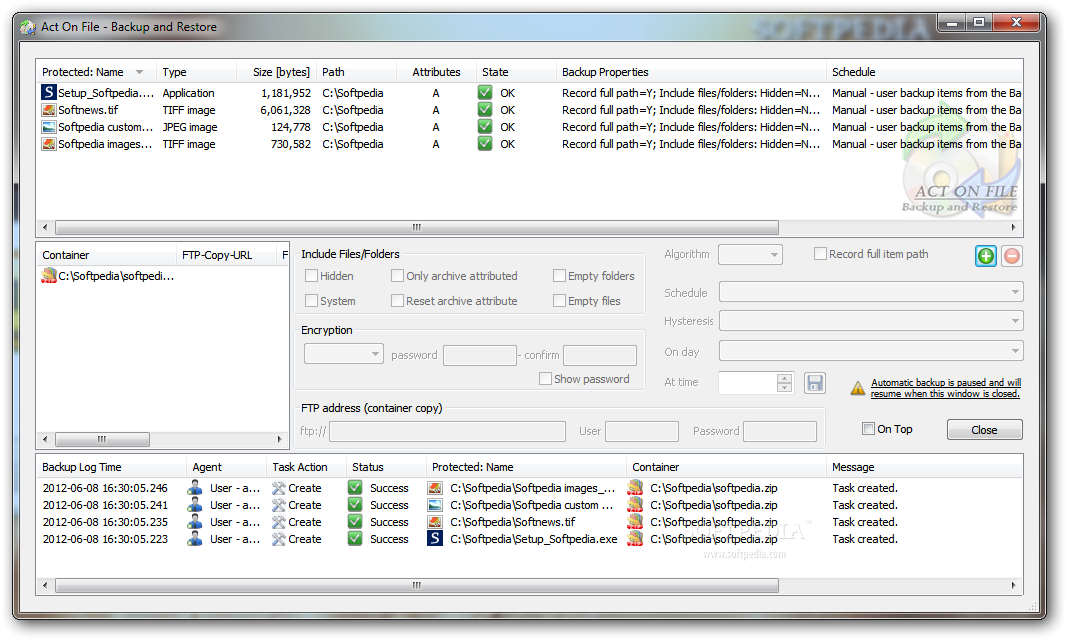Click the OK state checkmark for Setup_Softpedia

[x=485, y=92]
